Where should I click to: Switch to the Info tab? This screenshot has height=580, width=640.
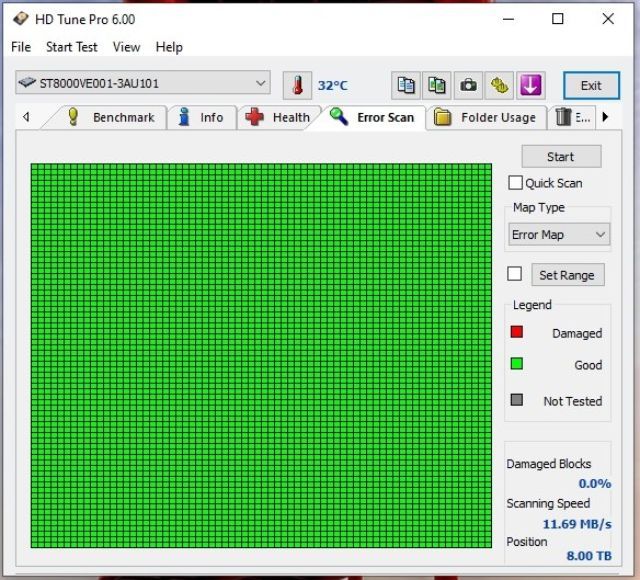[x=202, y=118]
